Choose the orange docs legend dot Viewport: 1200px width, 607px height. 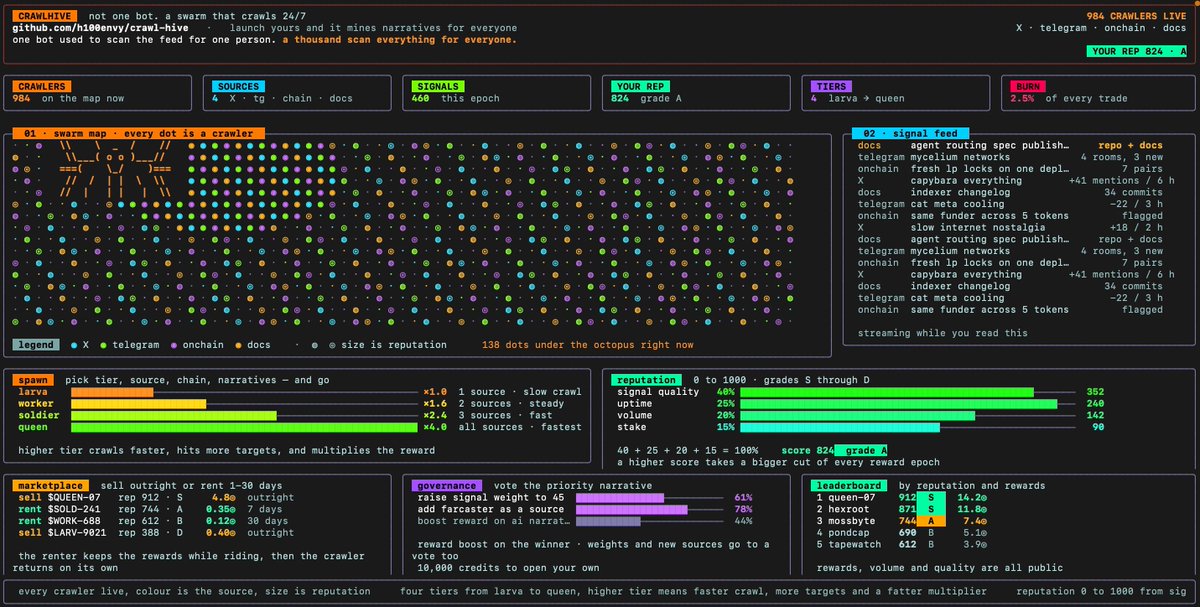237,345
